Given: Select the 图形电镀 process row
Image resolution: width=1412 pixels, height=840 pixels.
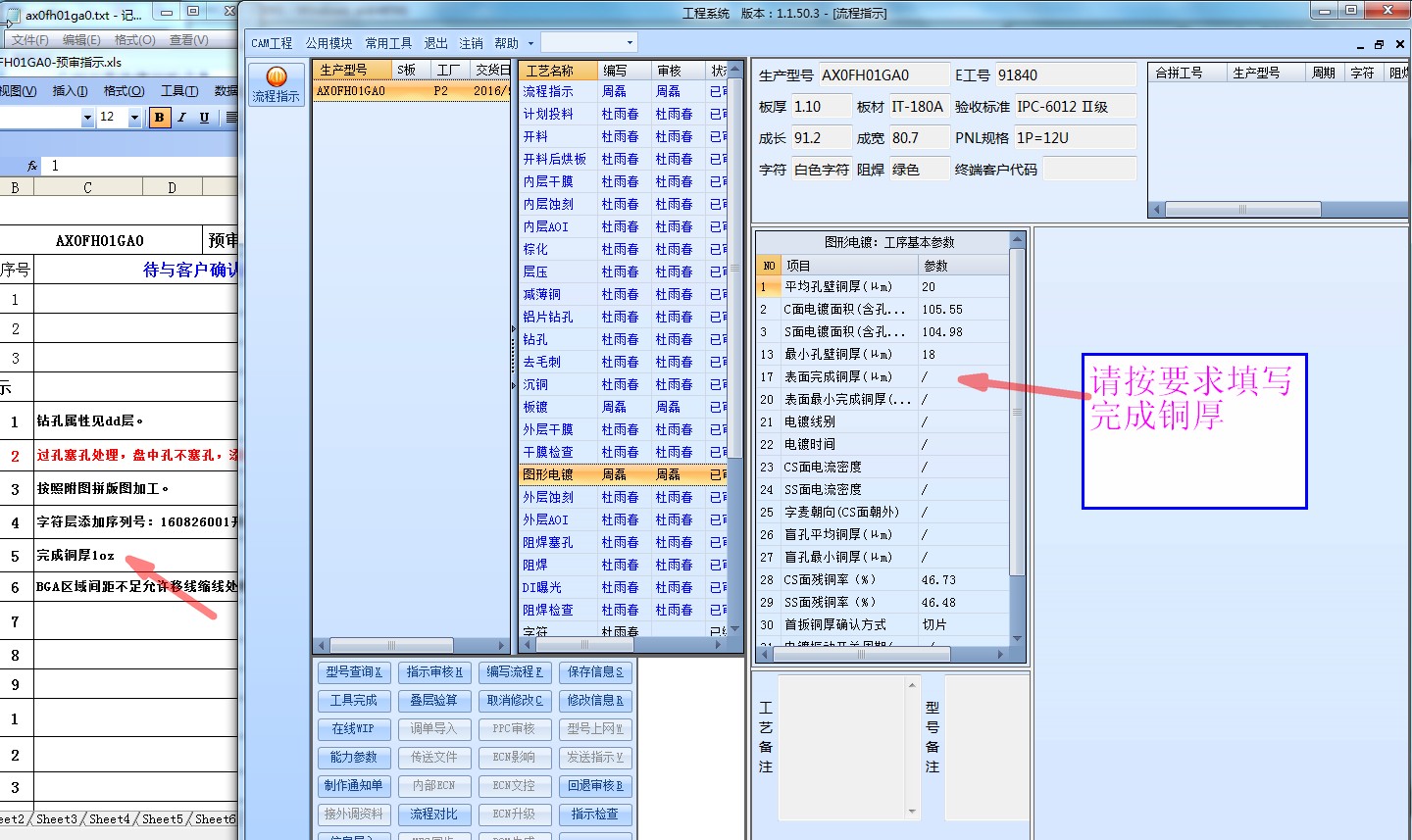Looking at the screenshot, I should [x=624, y=474].
